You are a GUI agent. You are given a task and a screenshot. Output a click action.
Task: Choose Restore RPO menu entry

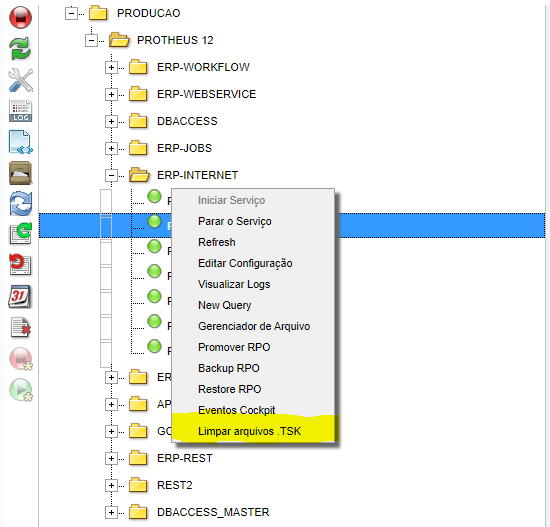(x=253, y=389)
